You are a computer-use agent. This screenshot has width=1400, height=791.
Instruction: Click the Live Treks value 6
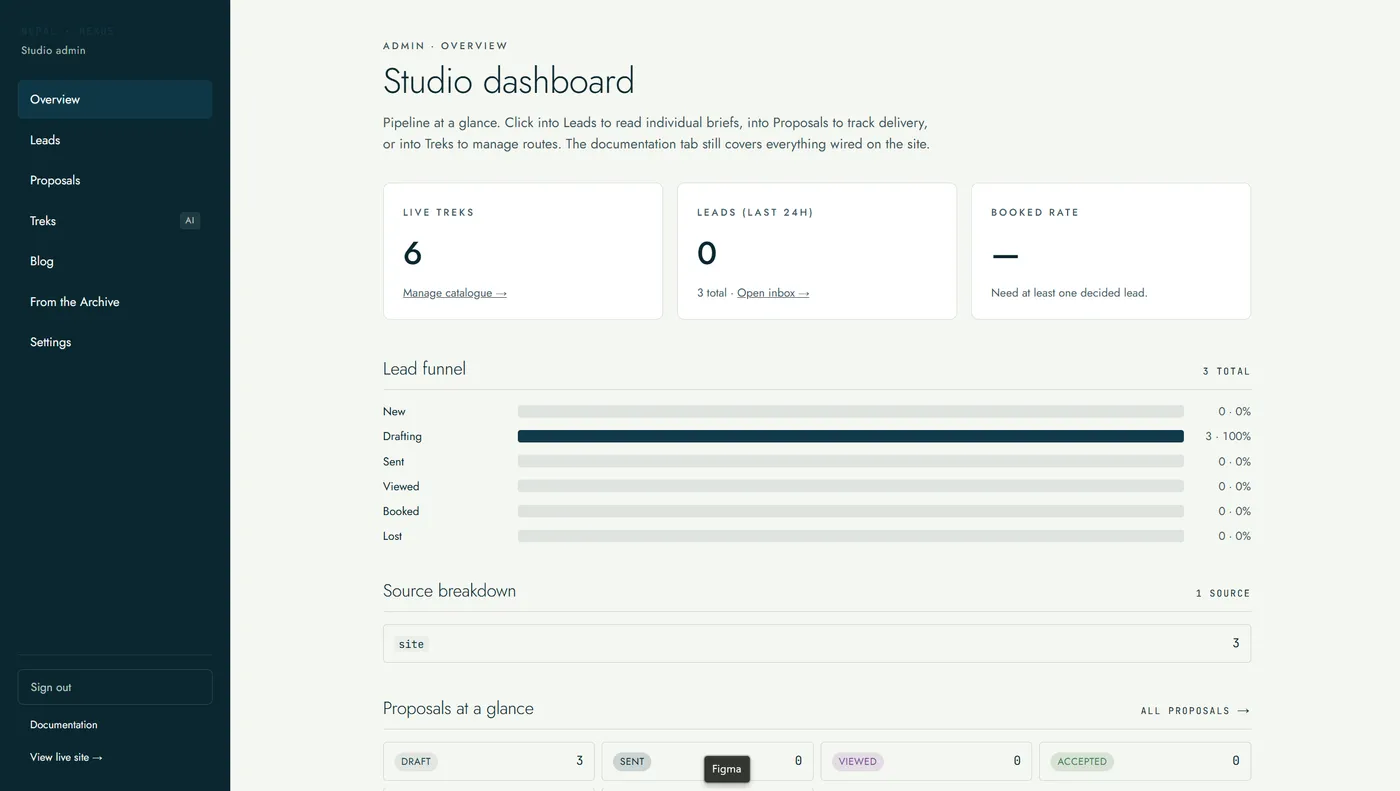pyautogui.click(x=413, y=253)
